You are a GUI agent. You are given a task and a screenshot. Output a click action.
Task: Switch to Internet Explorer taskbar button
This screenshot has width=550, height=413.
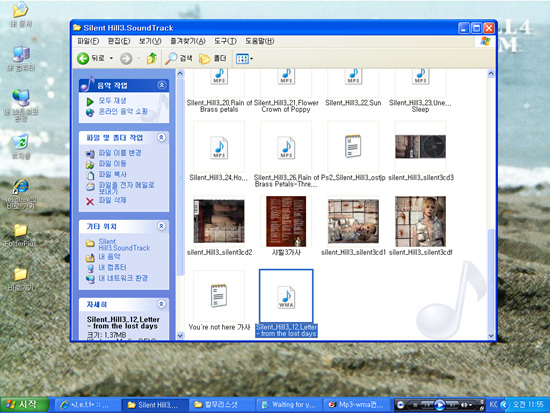click(87, 405)
